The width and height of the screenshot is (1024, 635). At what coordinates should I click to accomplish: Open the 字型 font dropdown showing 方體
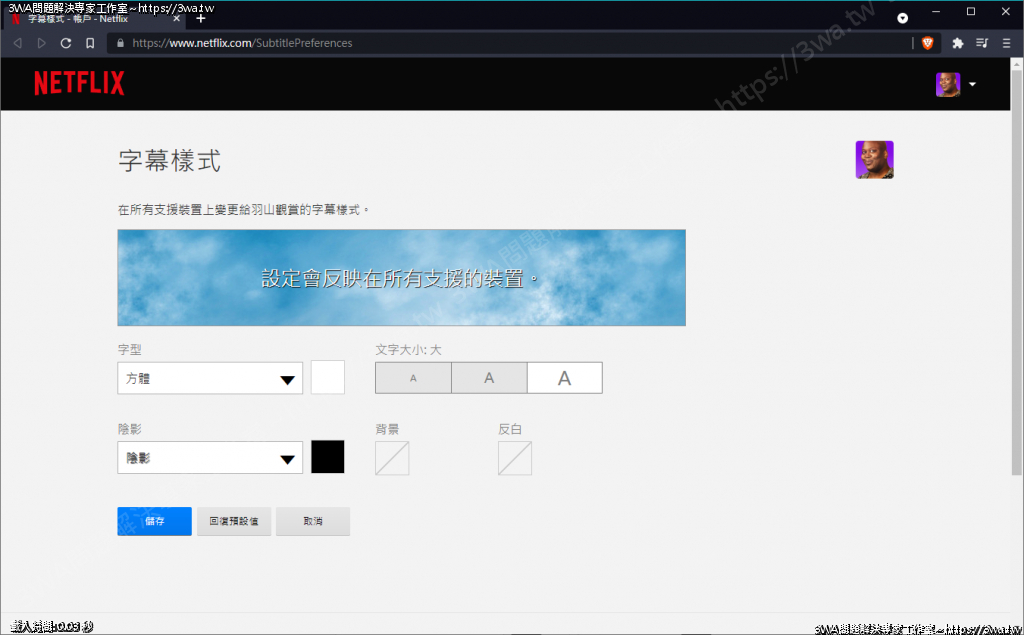[210, 379]
